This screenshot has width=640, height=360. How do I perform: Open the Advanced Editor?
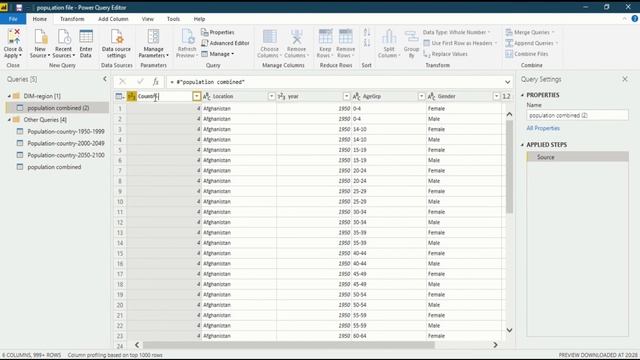225,43
